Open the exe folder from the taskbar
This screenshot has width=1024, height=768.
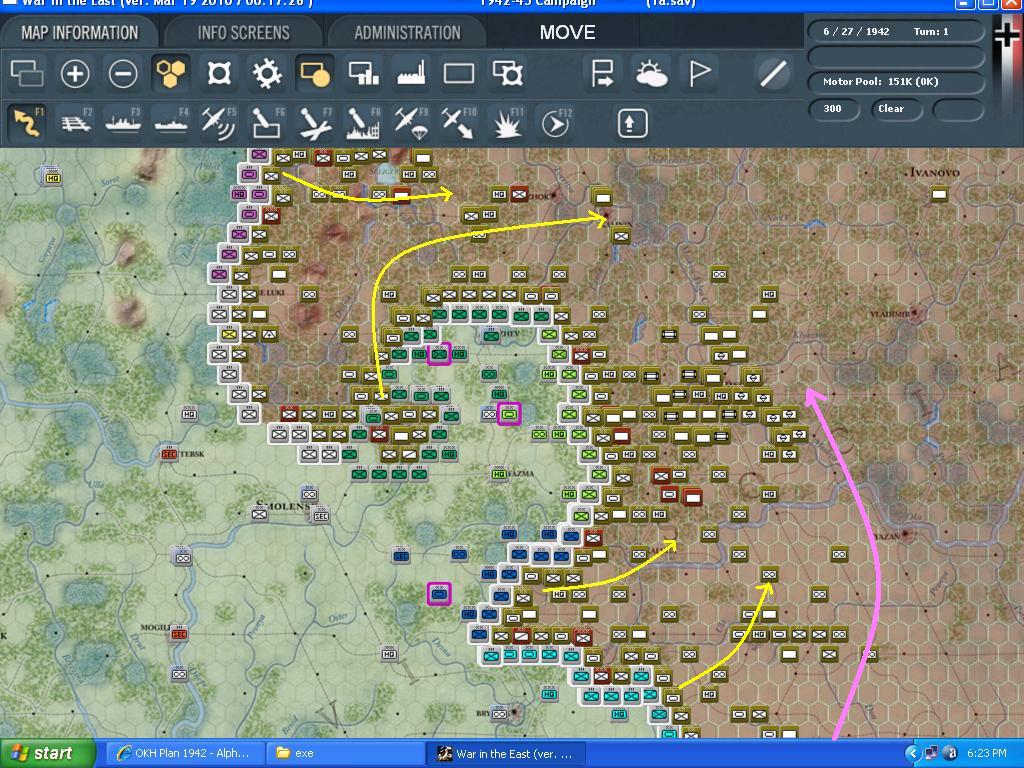click(346, 754)
